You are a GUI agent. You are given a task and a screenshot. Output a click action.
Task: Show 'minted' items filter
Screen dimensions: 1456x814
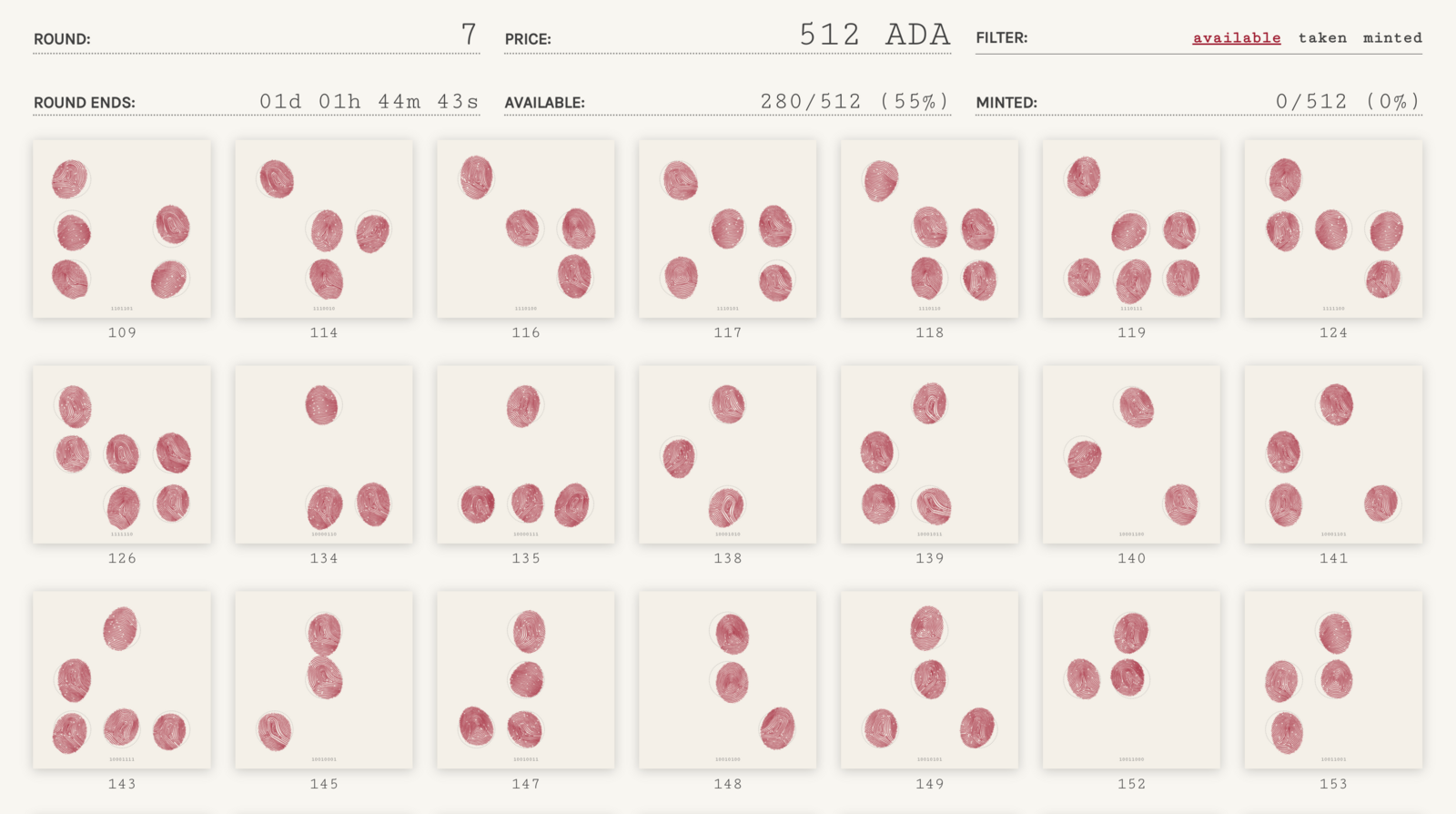(x=1391, y=38)
